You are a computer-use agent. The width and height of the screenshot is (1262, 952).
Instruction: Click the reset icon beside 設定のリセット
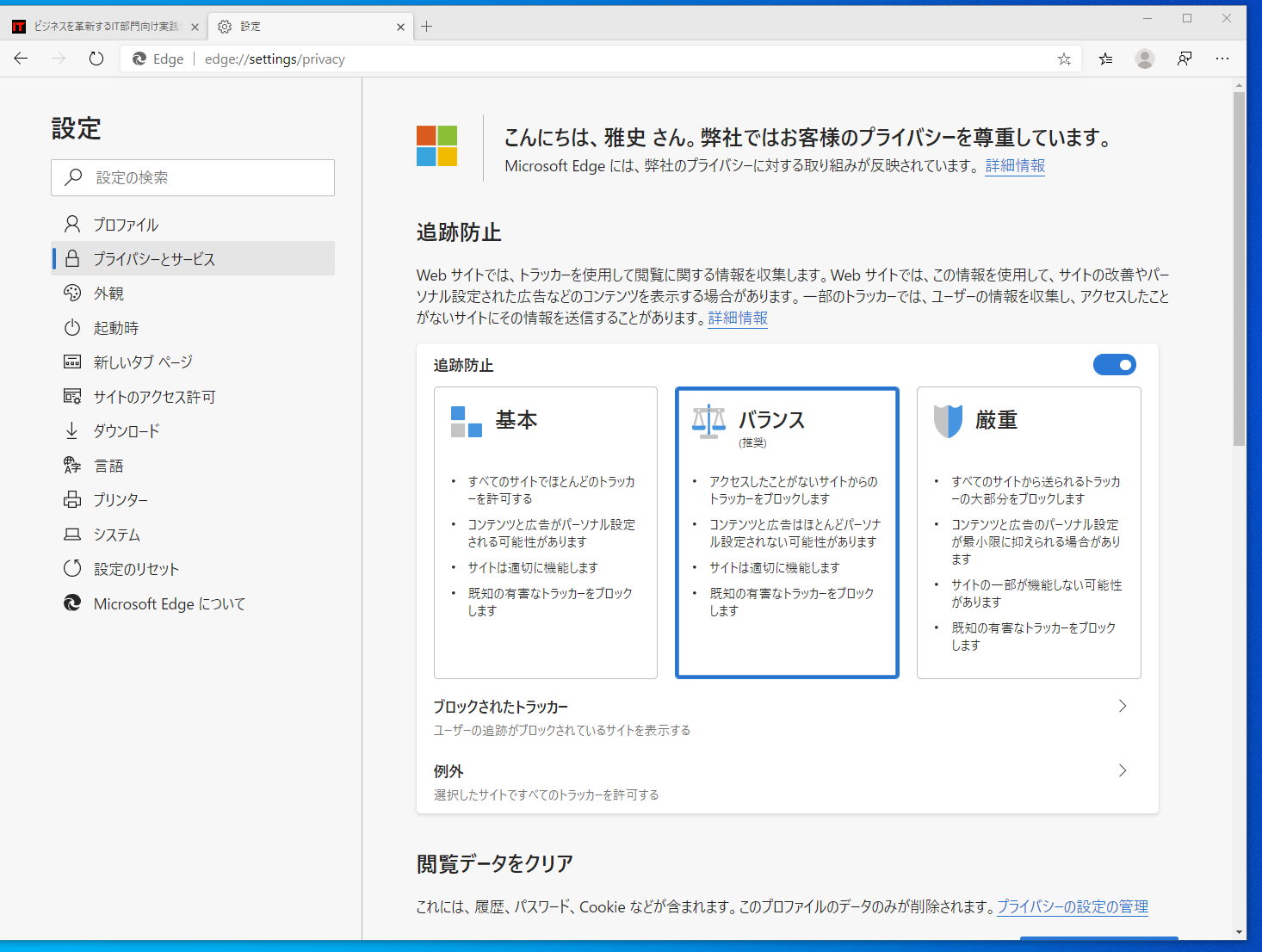(72, 568)
